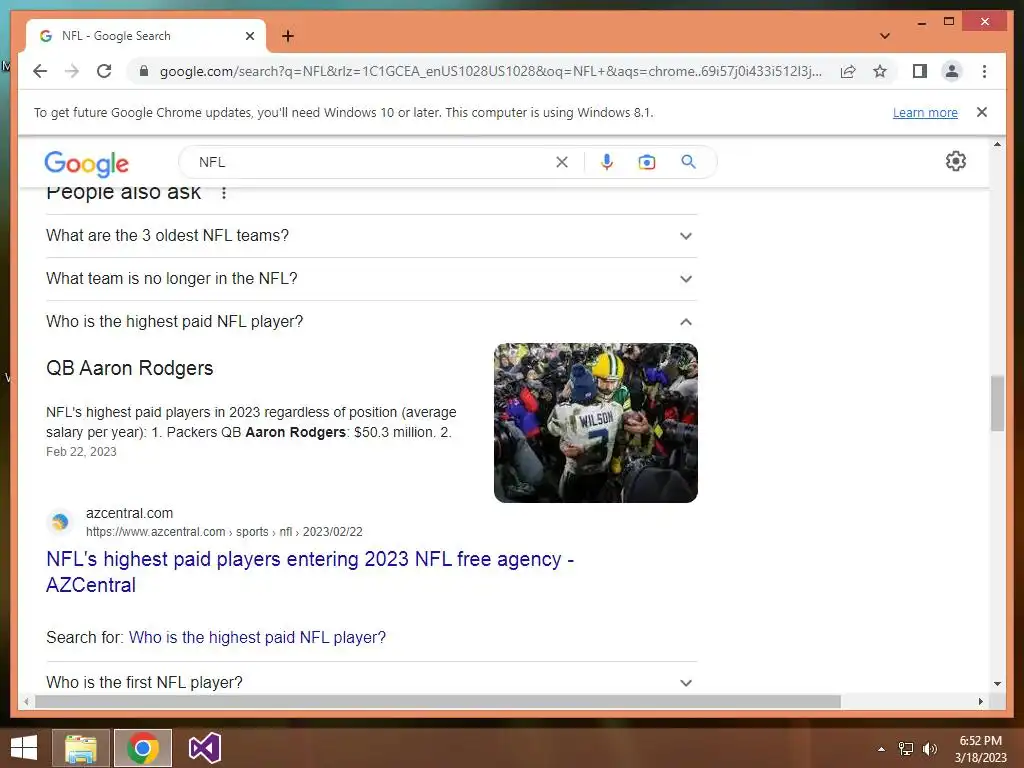Click the scroll up arrow
The width and height of the screenshot is (1024, 768).
(x=997, y=144)
